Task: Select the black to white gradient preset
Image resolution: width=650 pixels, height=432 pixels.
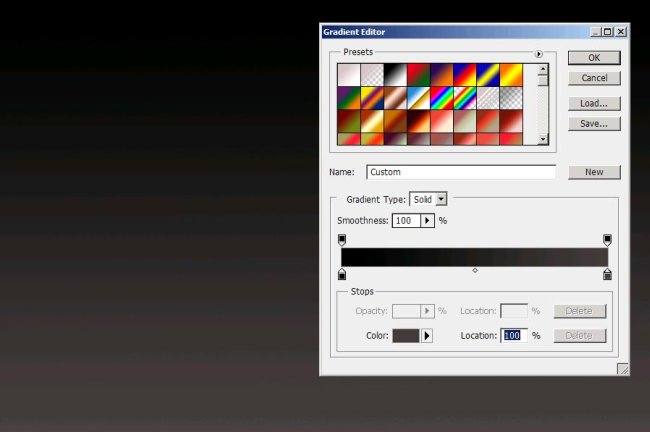Action: coord(395,75)
